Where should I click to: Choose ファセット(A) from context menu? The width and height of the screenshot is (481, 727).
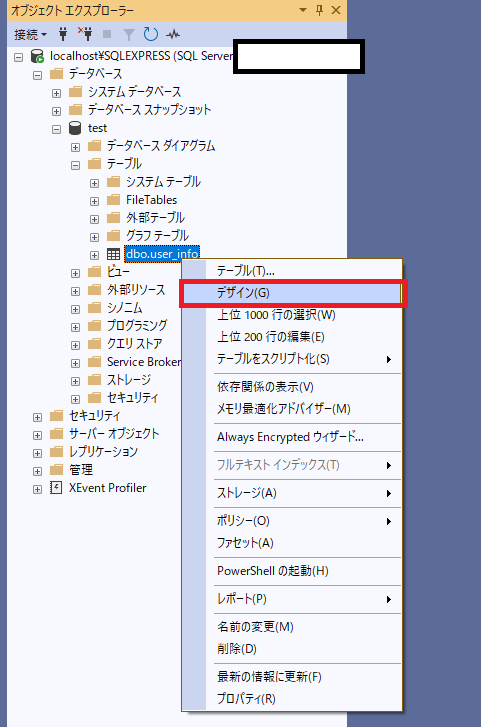[x=292, y=543]
